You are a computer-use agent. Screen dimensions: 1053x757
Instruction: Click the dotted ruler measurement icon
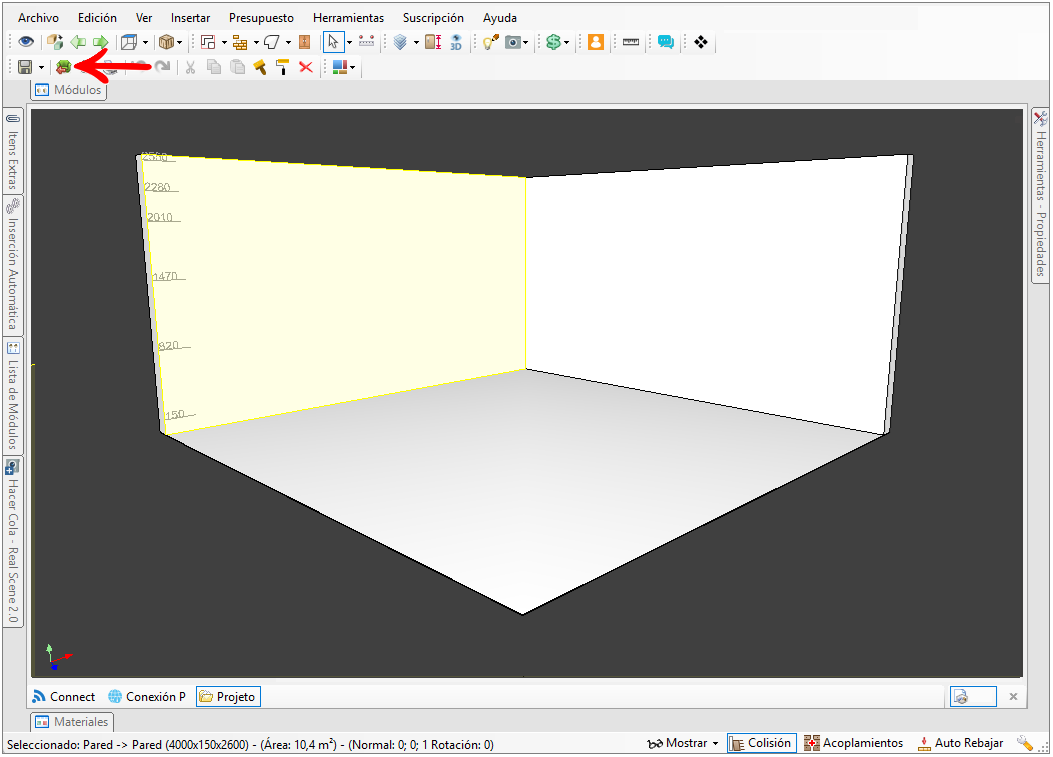coord(367,42)
